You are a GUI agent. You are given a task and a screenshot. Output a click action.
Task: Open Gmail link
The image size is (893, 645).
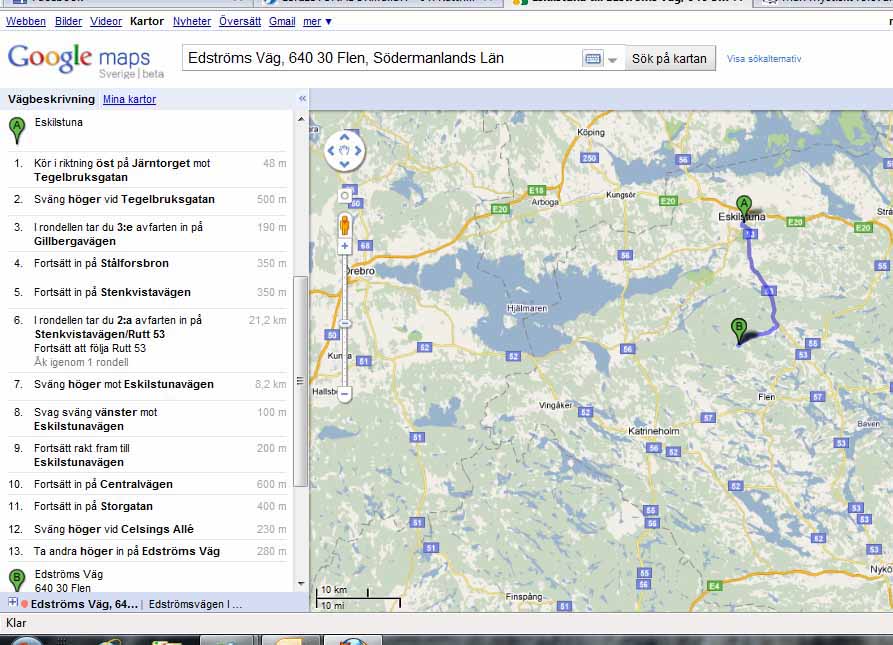point(282,22)
